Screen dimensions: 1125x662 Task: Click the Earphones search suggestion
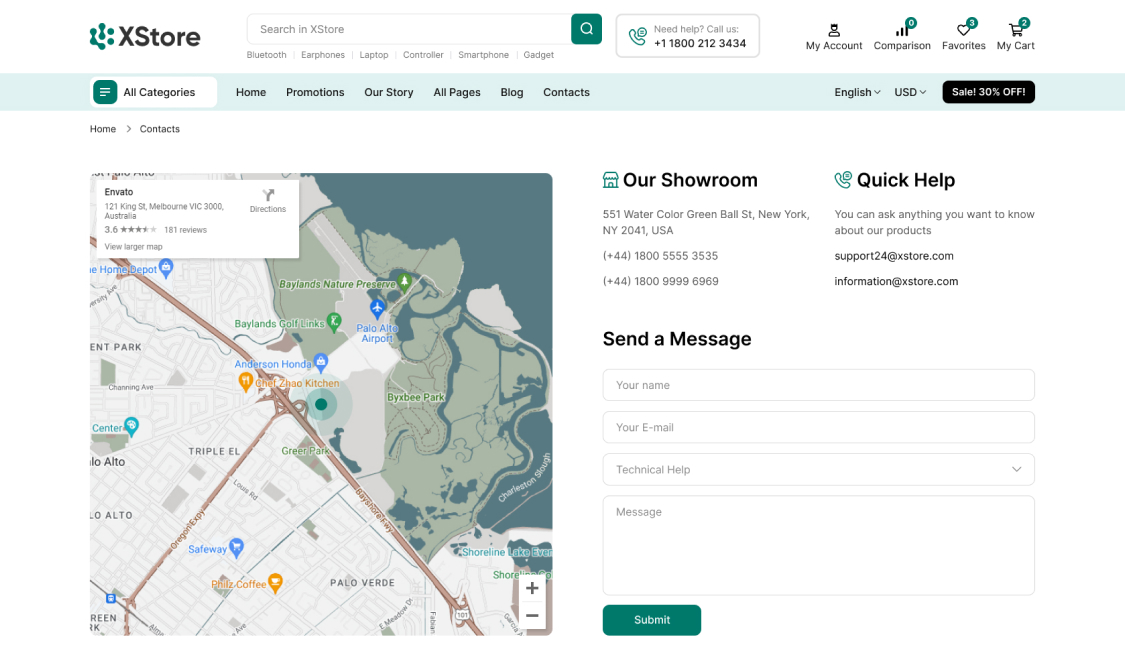[x=323, y=55]
